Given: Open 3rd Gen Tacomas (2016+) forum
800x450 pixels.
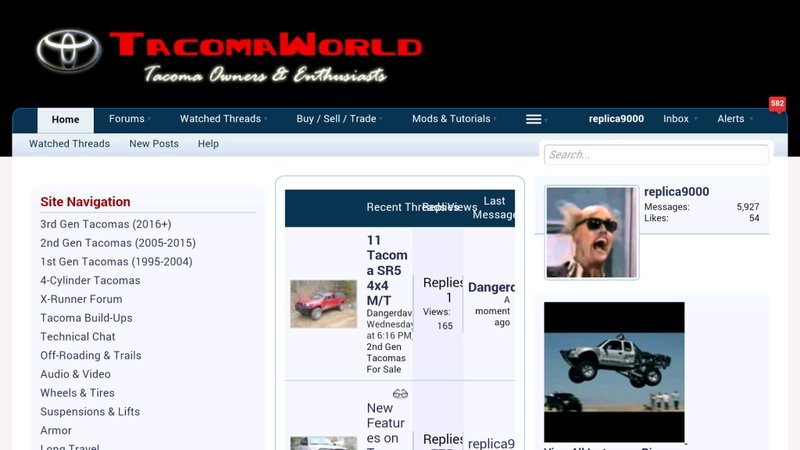Looking at the screenshot, I should click(106, 224).
